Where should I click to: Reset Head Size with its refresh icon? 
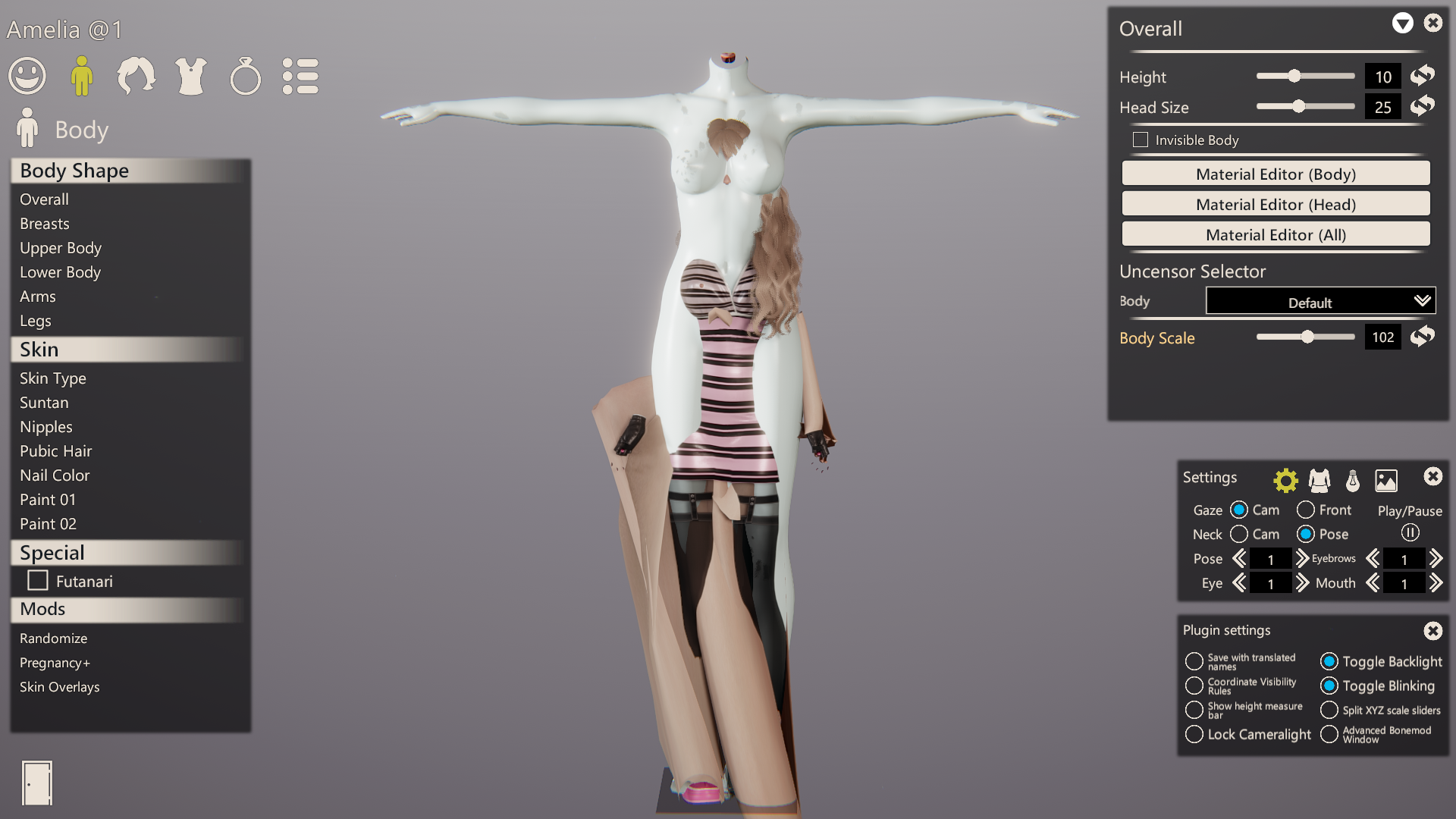click(x=1423, y=106)
